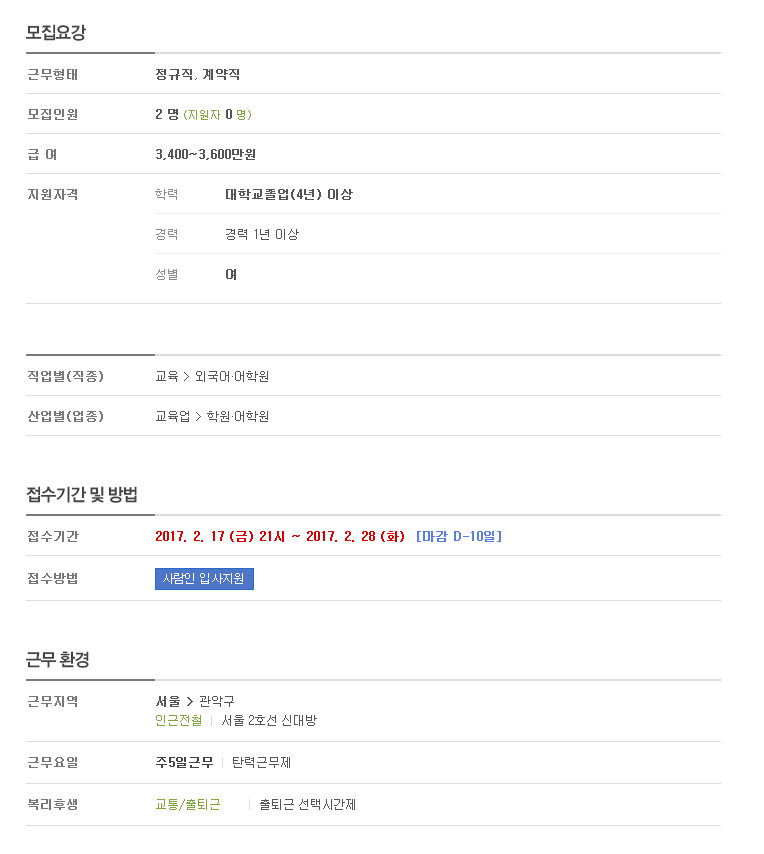Click the 근무 환경 section heading
The width and height of the screenshot is (764, 854).
tap(58, 660)
